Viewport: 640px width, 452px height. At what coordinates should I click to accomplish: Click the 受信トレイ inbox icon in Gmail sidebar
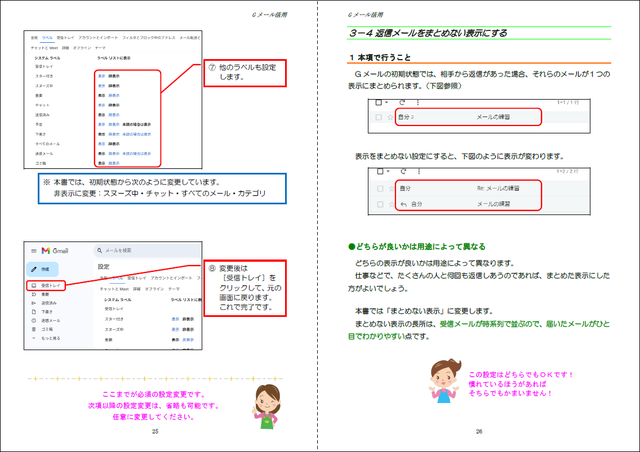coord(34,285)
